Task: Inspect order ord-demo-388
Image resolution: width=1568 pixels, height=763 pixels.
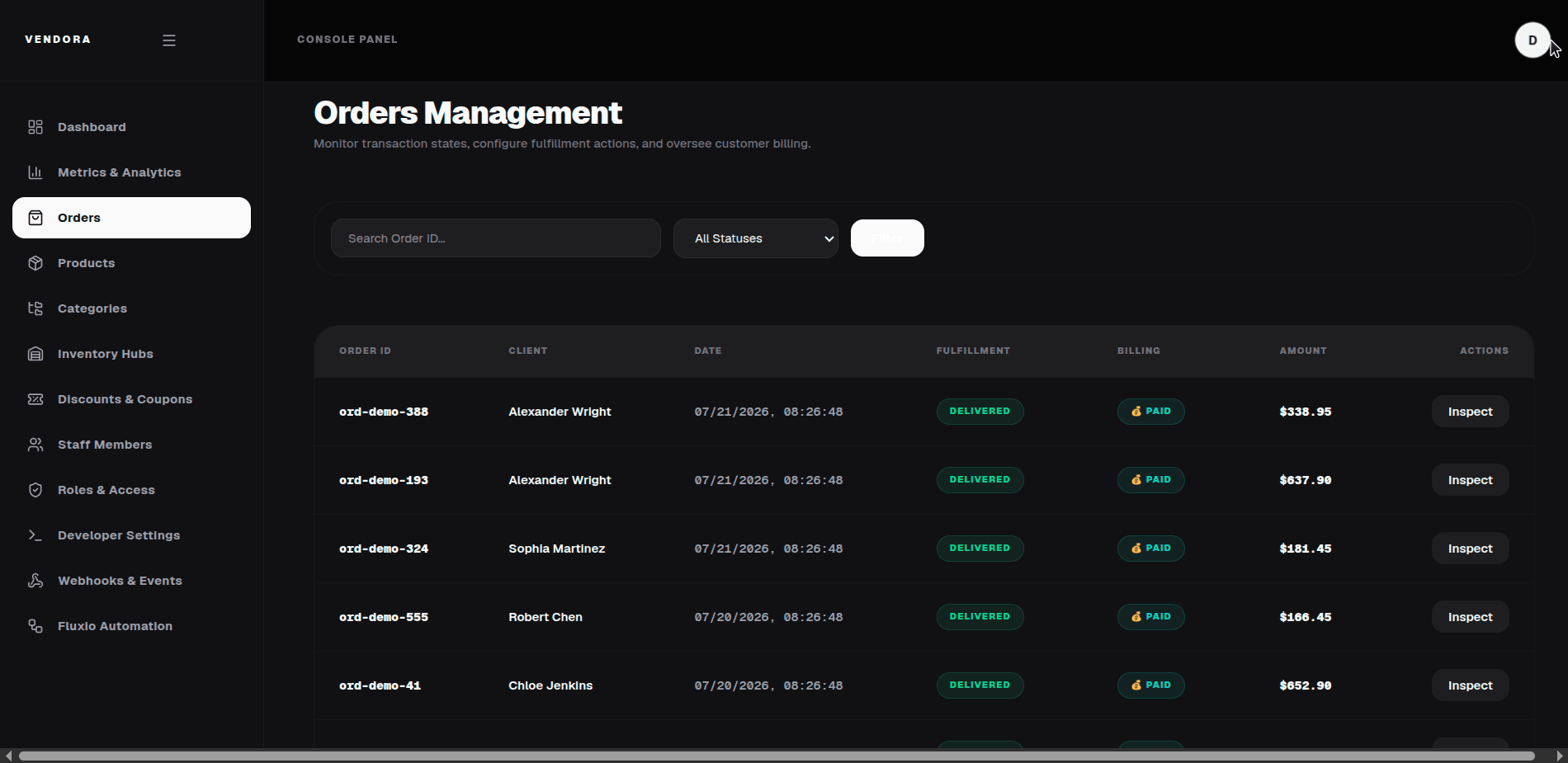Action: coord(1470,412)
